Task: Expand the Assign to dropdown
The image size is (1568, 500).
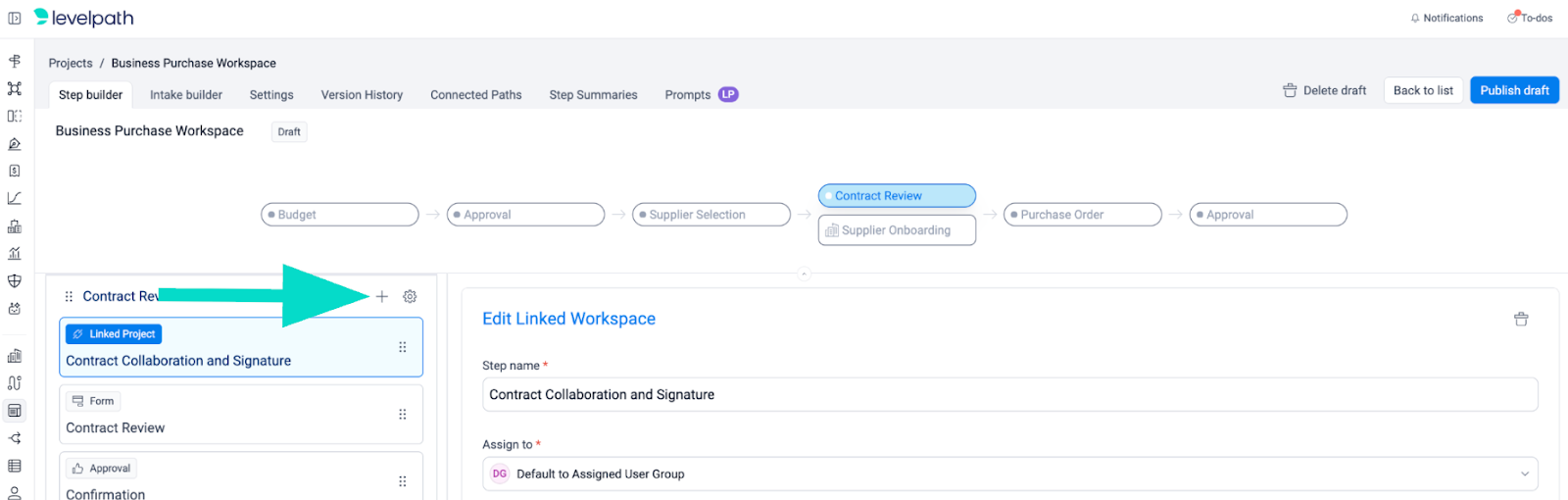Action: click(1524, 474)
